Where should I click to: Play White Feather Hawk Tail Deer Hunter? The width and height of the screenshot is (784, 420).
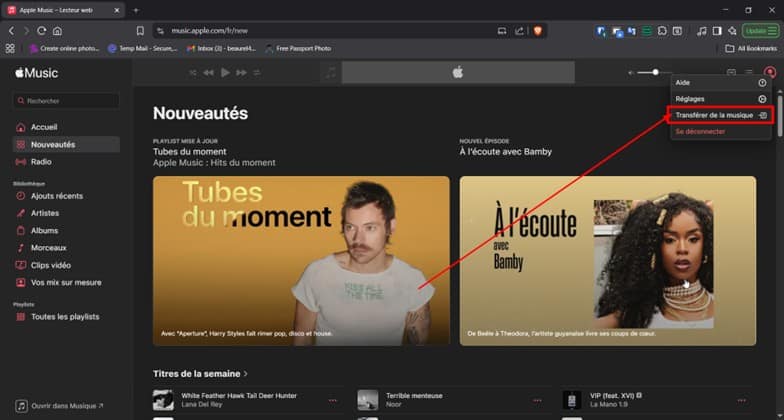point(163,400)
